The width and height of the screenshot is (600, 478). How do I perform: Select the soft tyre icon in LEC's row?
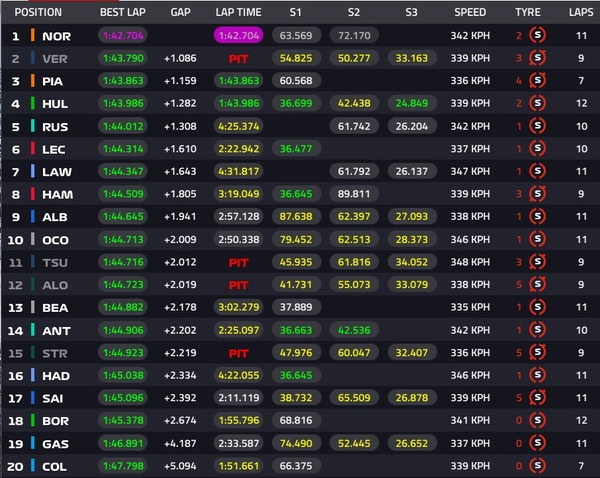point(537,149)
